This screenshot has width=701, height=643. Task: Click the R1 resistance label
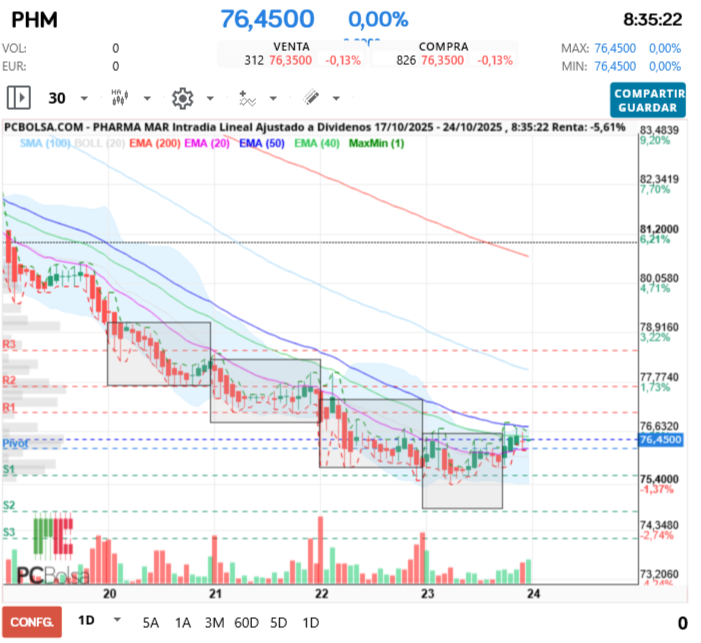click(9, 407)
